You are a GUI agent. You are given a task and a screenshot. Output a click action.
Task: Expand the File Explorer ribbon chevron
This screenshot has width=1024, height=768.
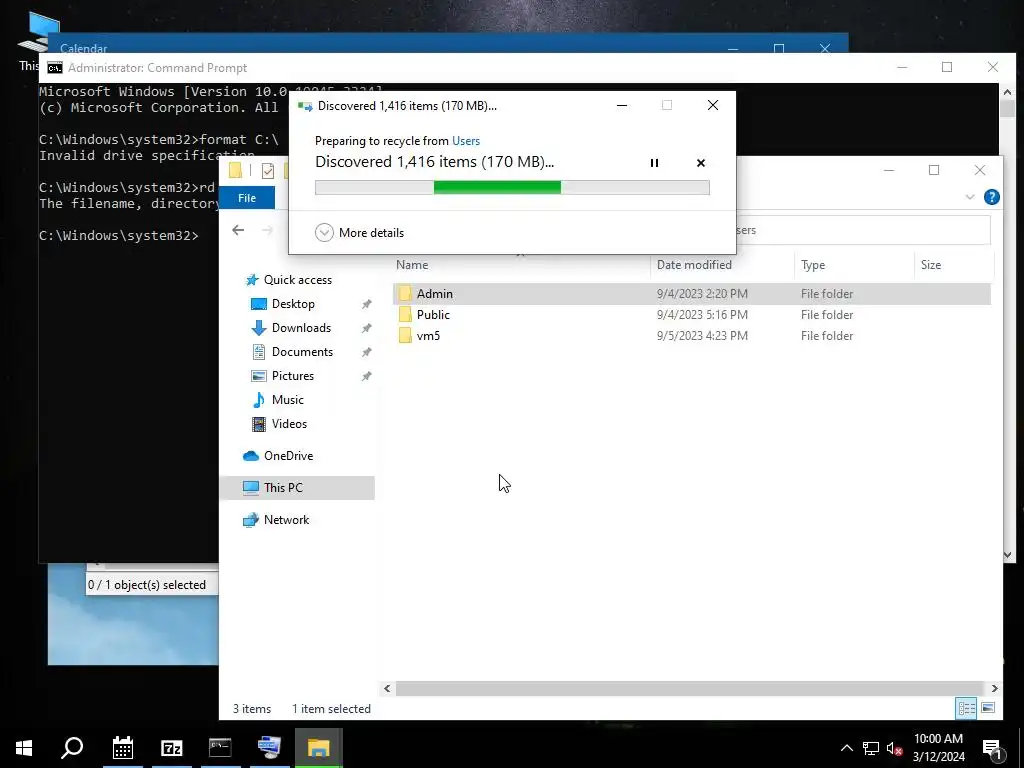point(970,197)
